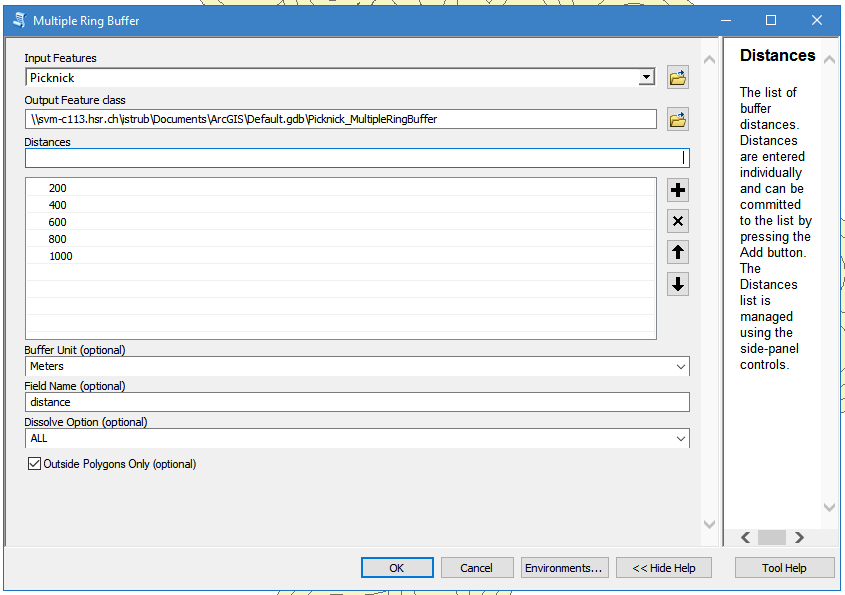Select the 600 distance entry
This screenshot has width=845, height=595.
57,222
